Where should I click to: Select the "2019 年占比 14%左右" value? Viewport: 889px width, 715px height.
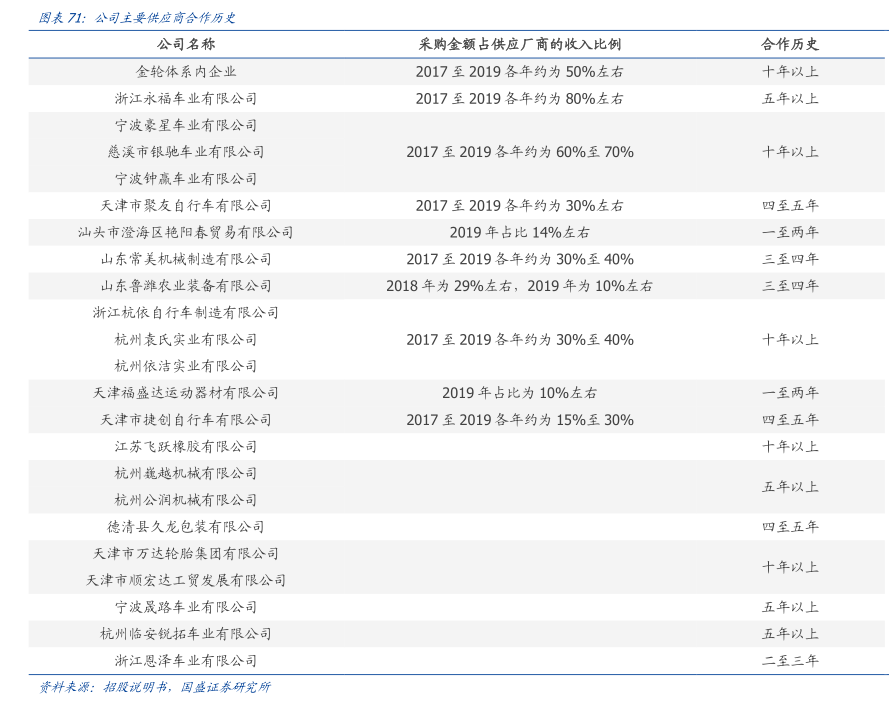tap(519, 232)
